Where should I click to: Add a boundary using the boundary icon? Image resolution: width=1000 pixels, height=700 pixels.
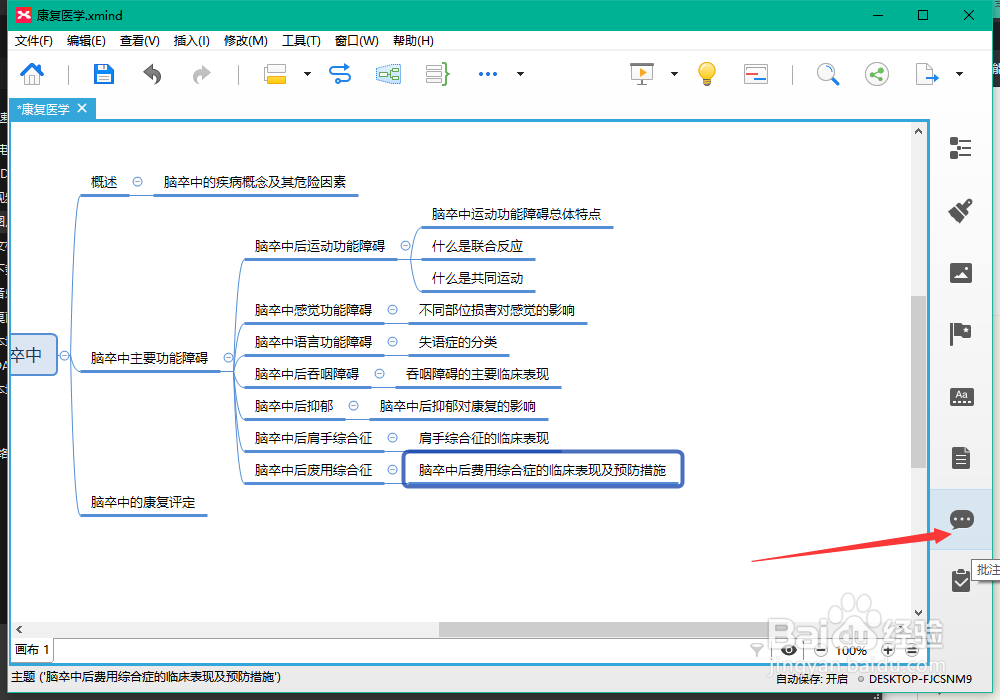pos(388,74)
